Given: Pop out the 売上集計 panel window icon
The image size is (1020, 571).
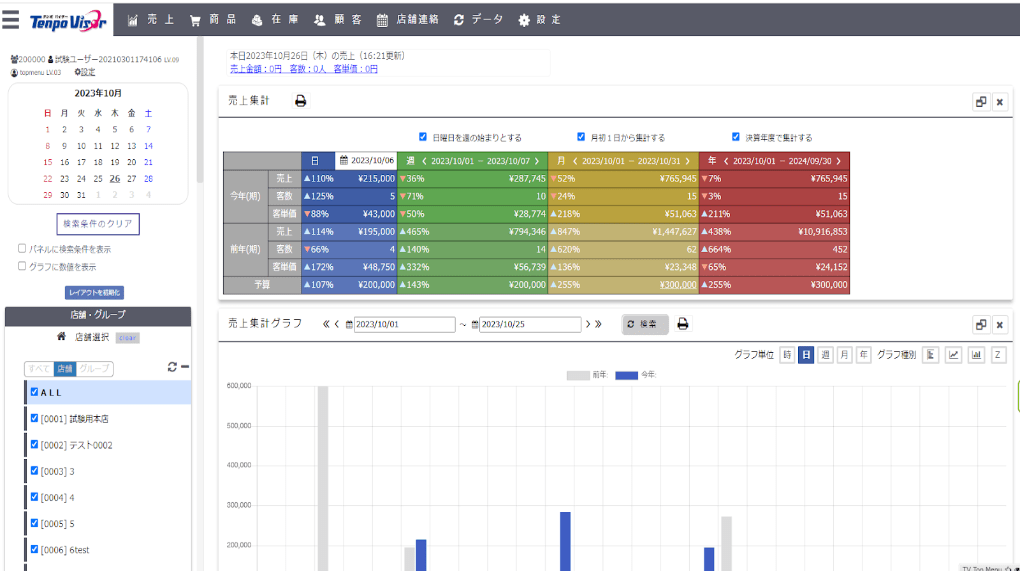Looking at the screenshot, I should click(980, 101).
